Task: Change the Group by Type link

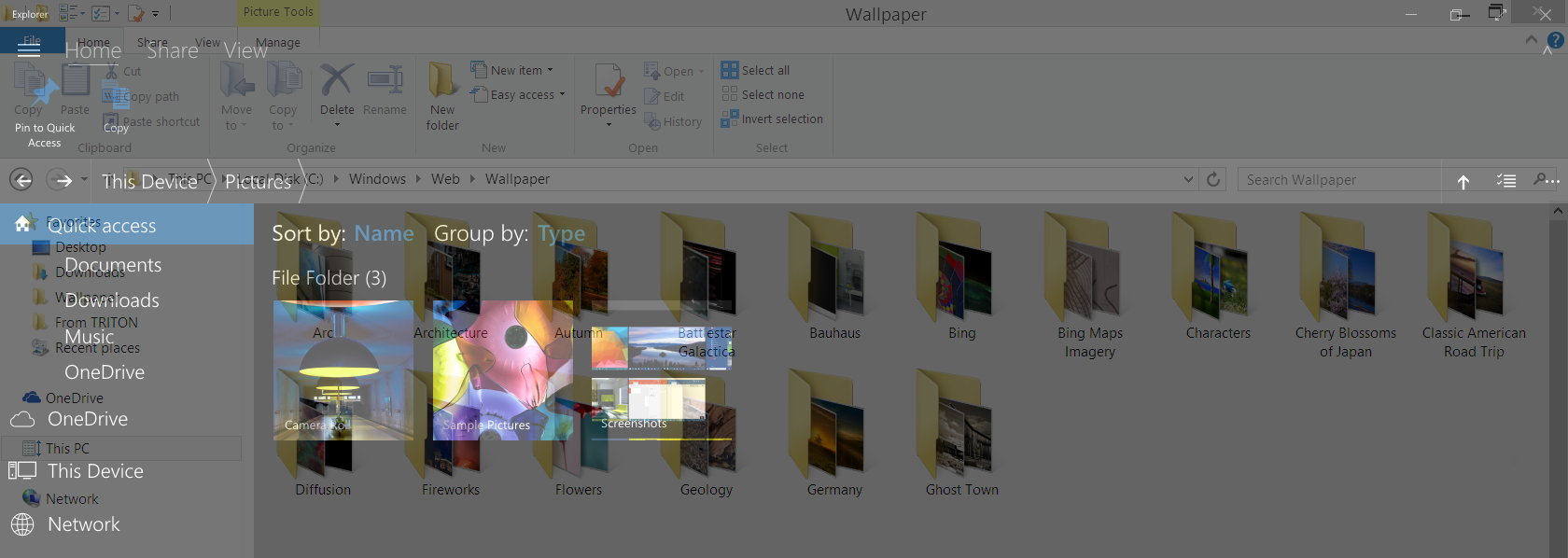Action: [x=561, y=233]
